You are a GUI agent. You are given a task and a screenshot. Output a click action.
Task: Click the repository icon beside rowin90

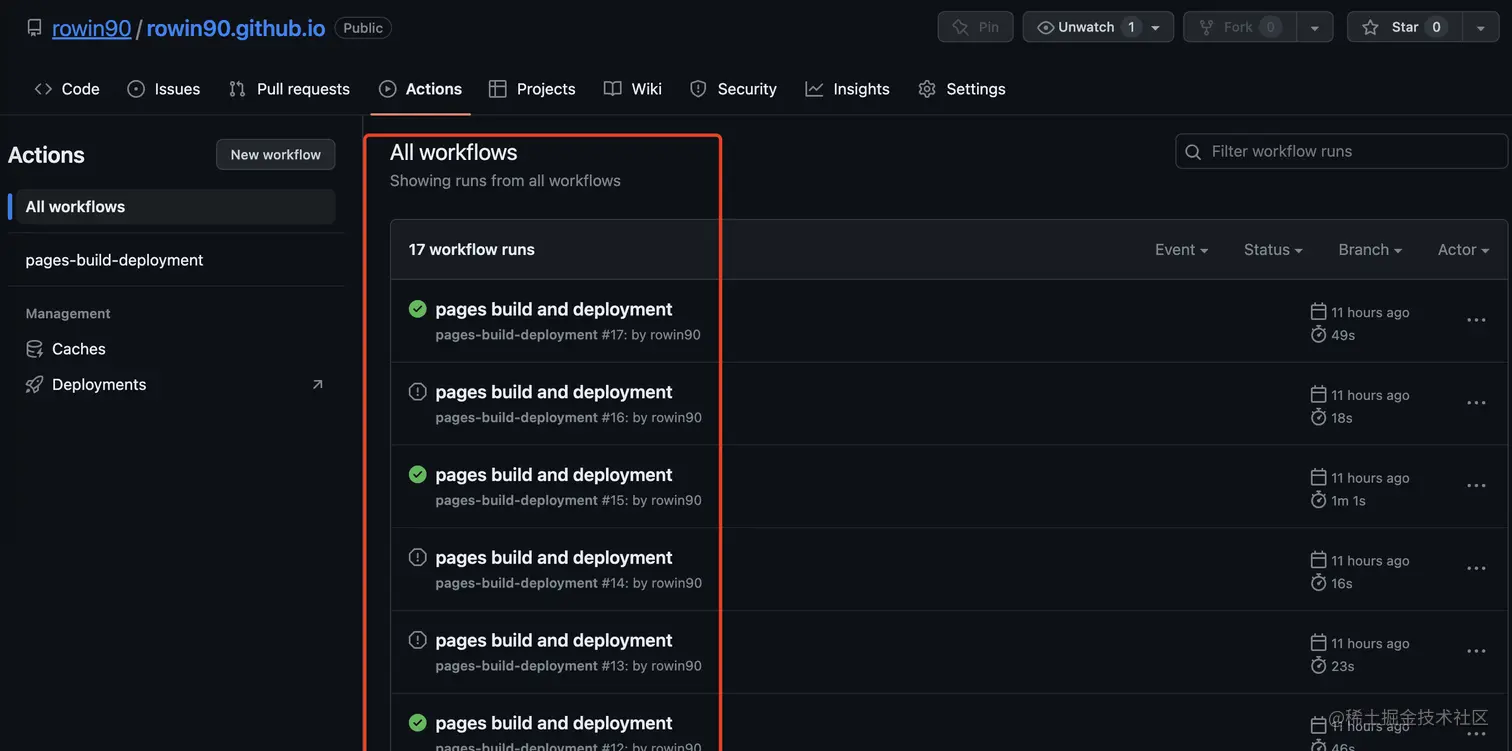(35, 28)
